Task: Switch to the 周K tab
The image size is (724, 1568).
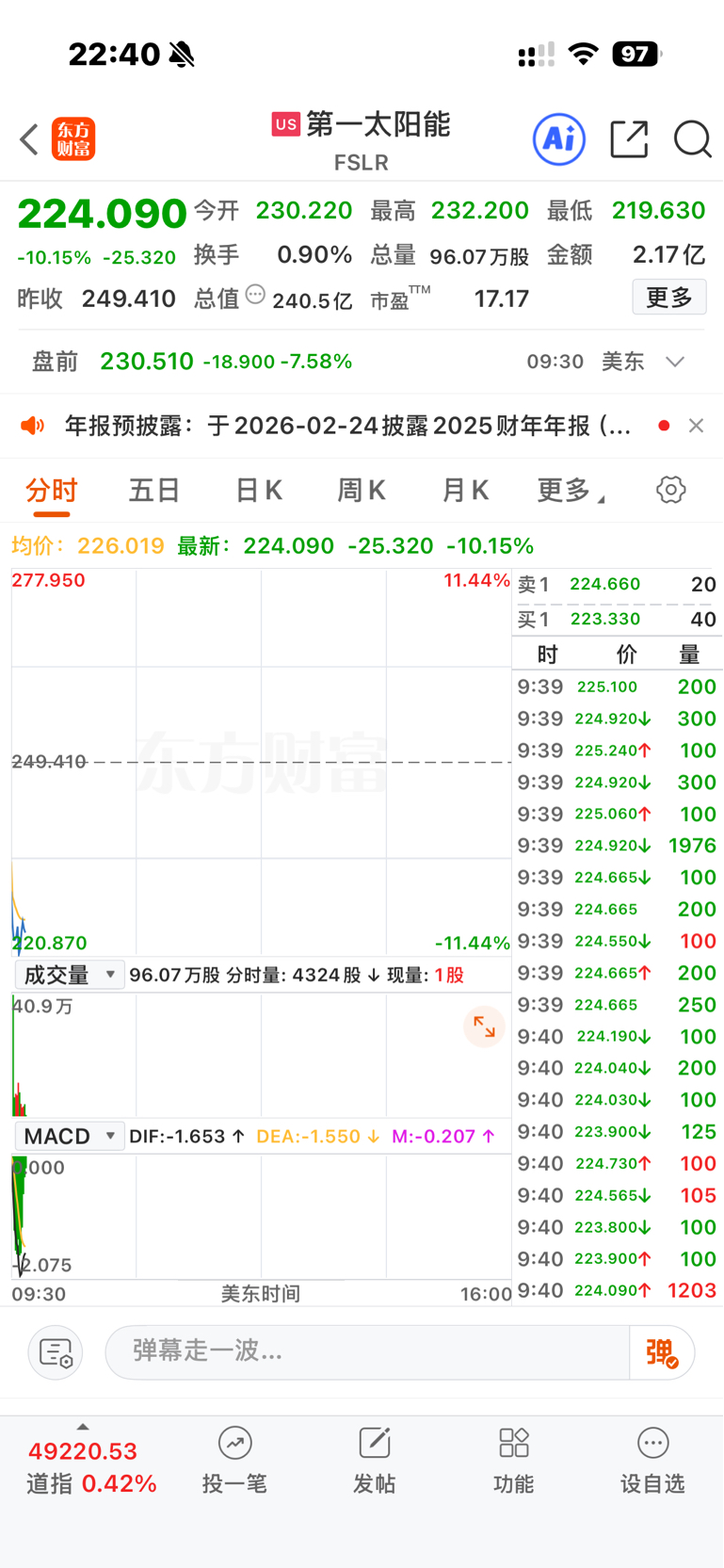Action: [x=362, y=491]
